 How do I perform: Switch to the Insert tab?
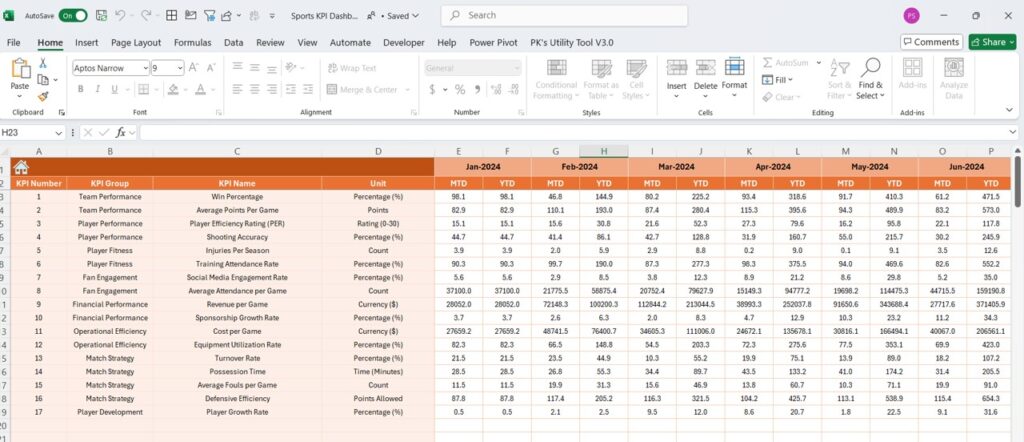86,42
